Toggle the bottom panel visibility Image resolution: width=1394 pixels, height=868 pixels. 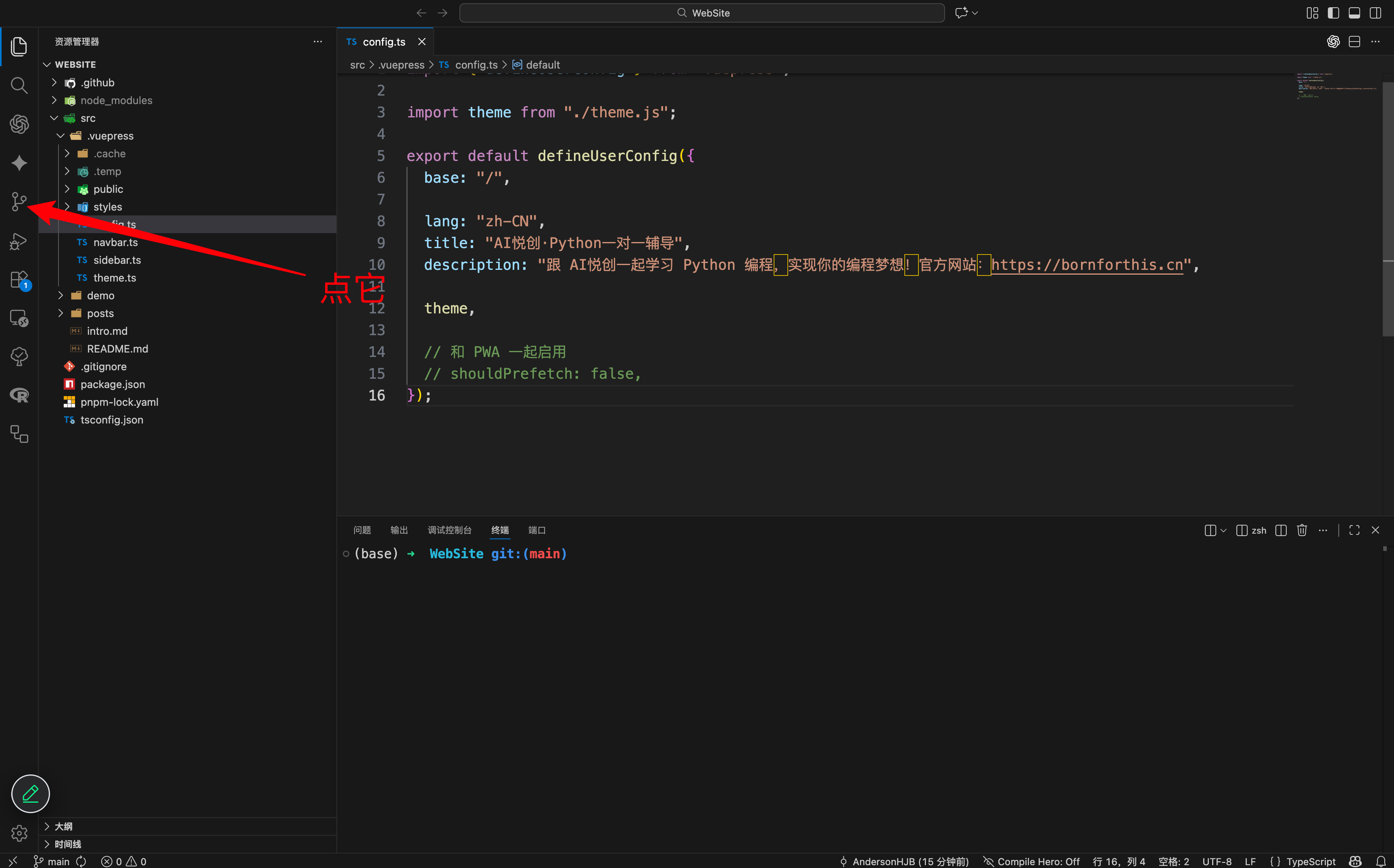click(x=1354, y=13)
